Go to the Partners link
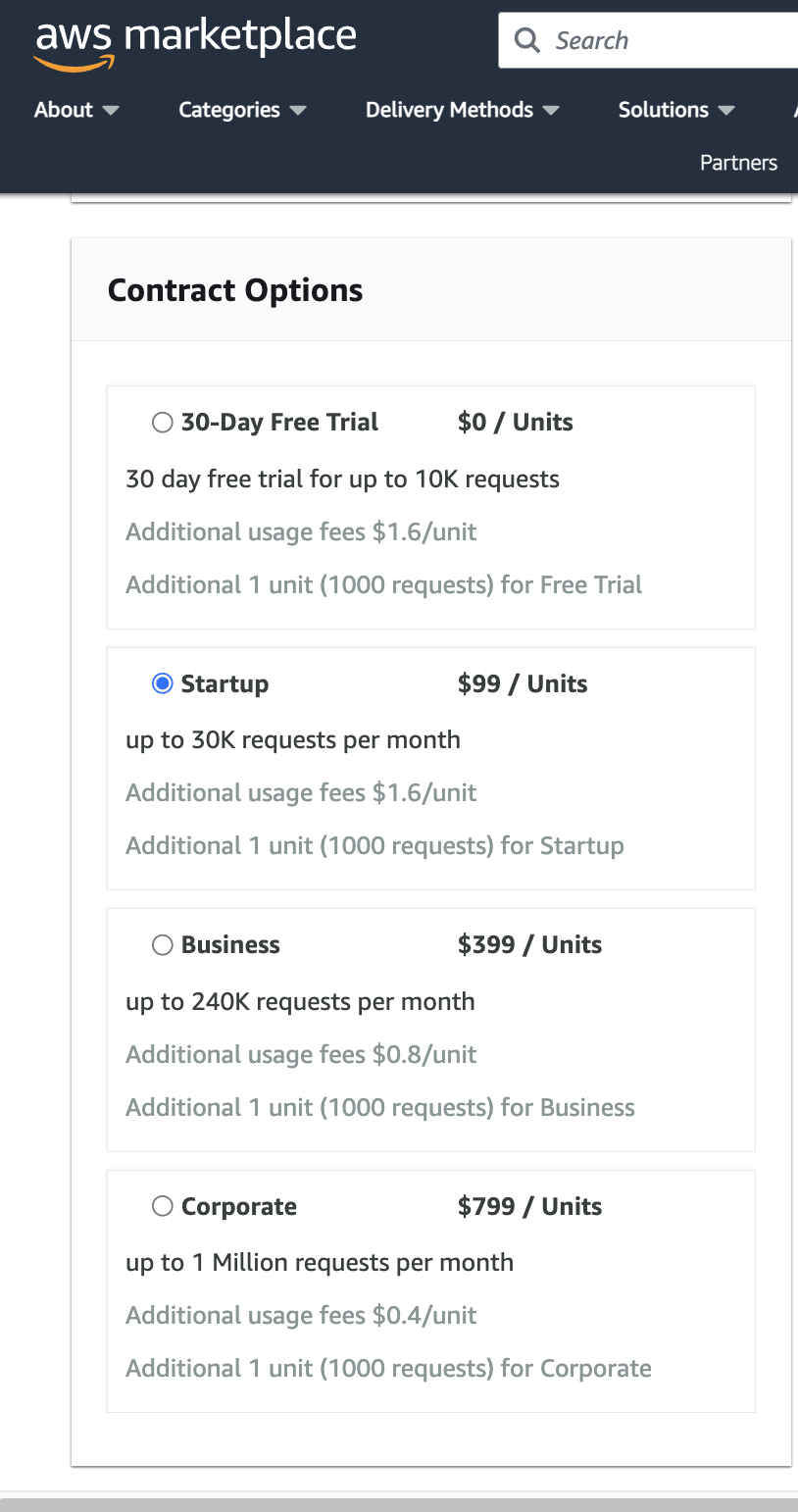 (x=738, y=163)
